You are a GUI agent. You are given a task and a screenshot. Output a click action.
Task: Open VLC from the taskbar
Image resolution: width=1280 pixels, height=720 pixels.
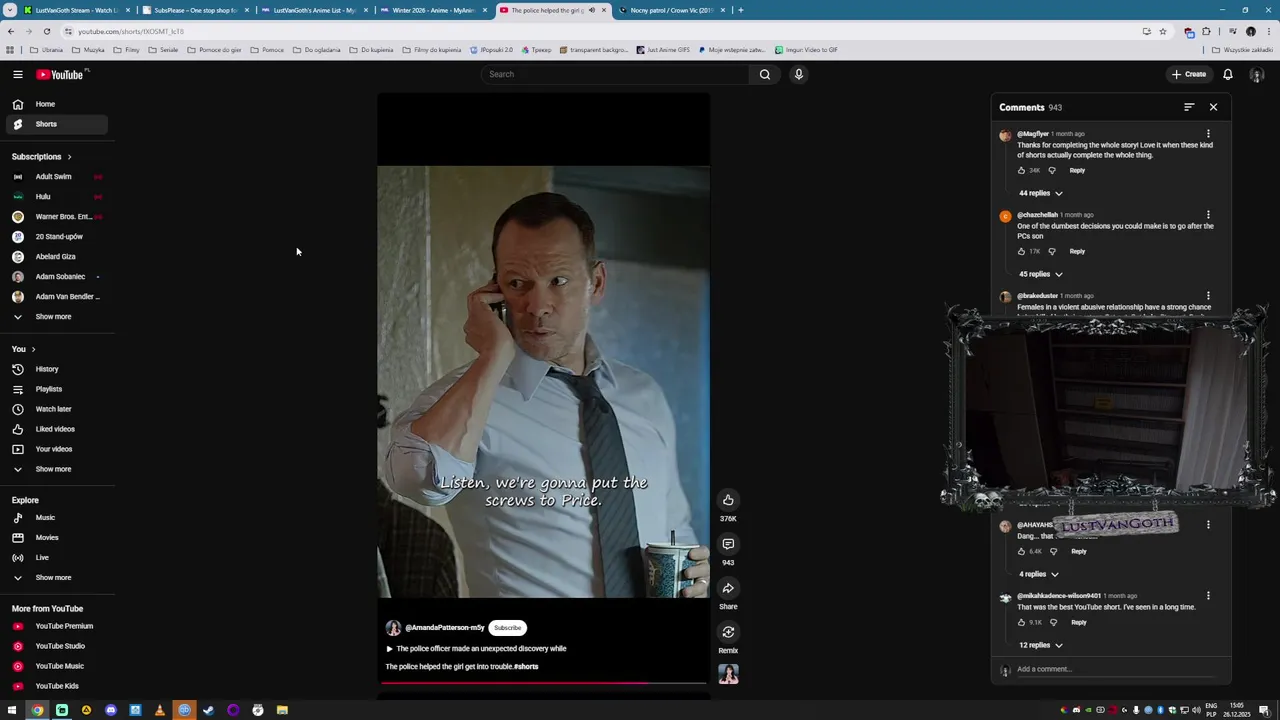click(x=159, y=710)
